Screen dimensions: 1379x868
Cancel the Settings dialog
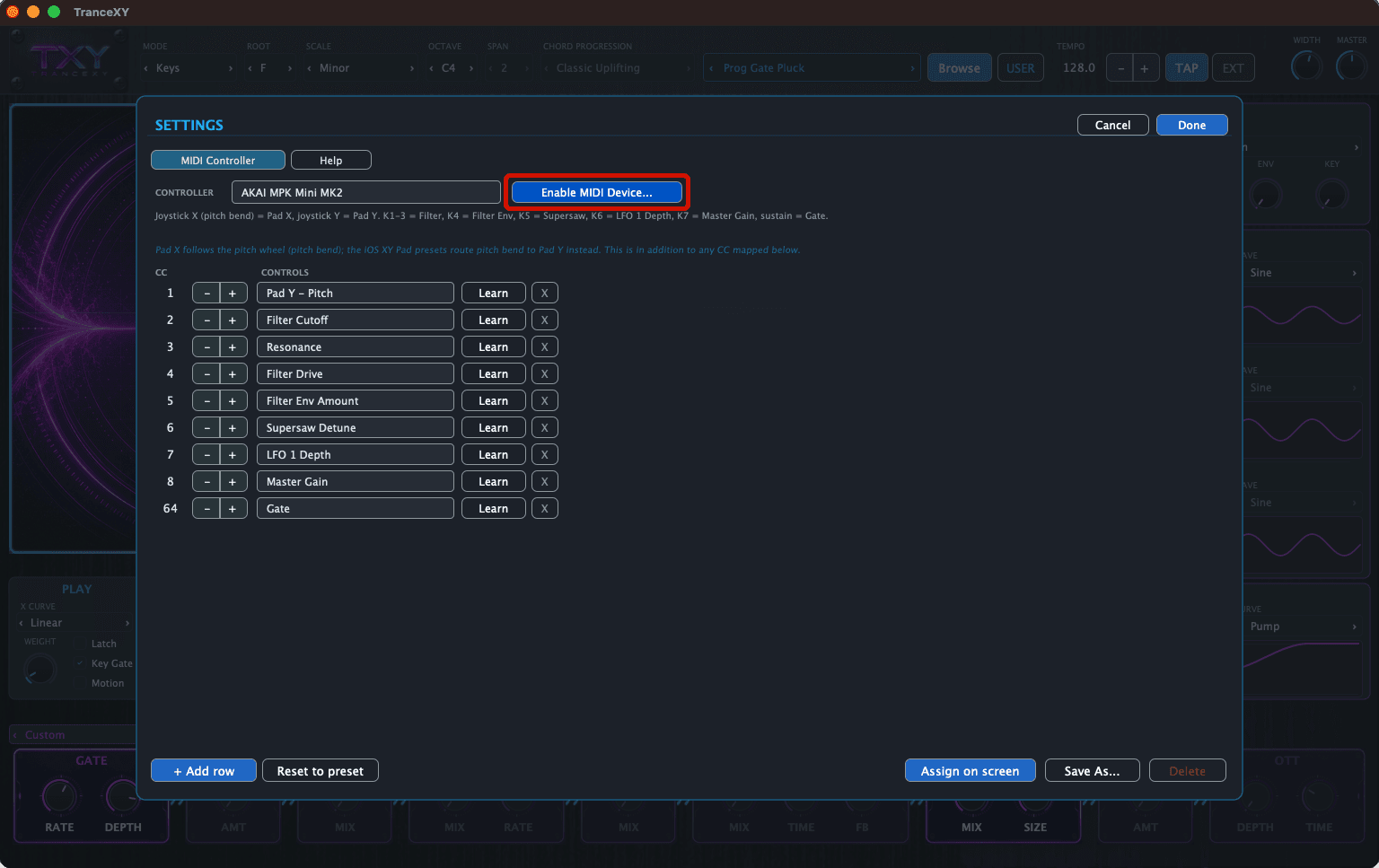pyautogui.click(x=1113, y=125)
